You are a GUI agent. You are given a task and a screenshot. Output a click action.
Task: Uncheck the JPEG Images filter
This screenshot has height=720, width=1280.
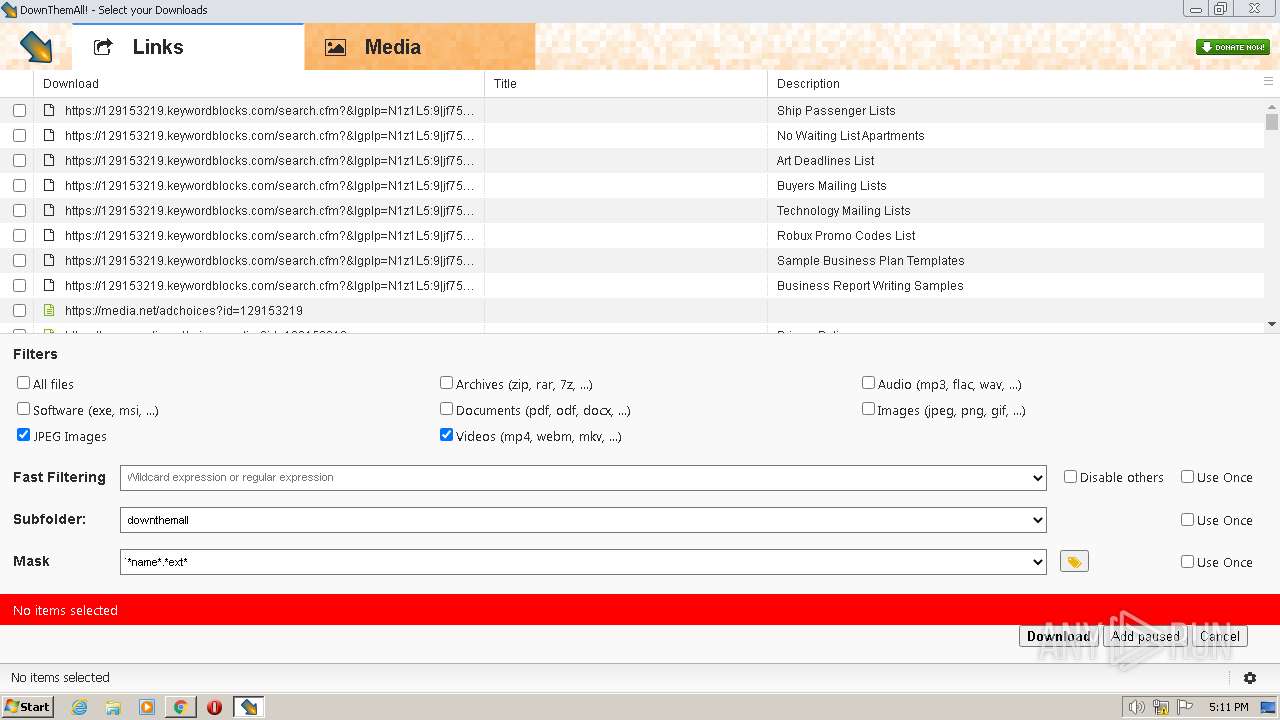[23, 435]
